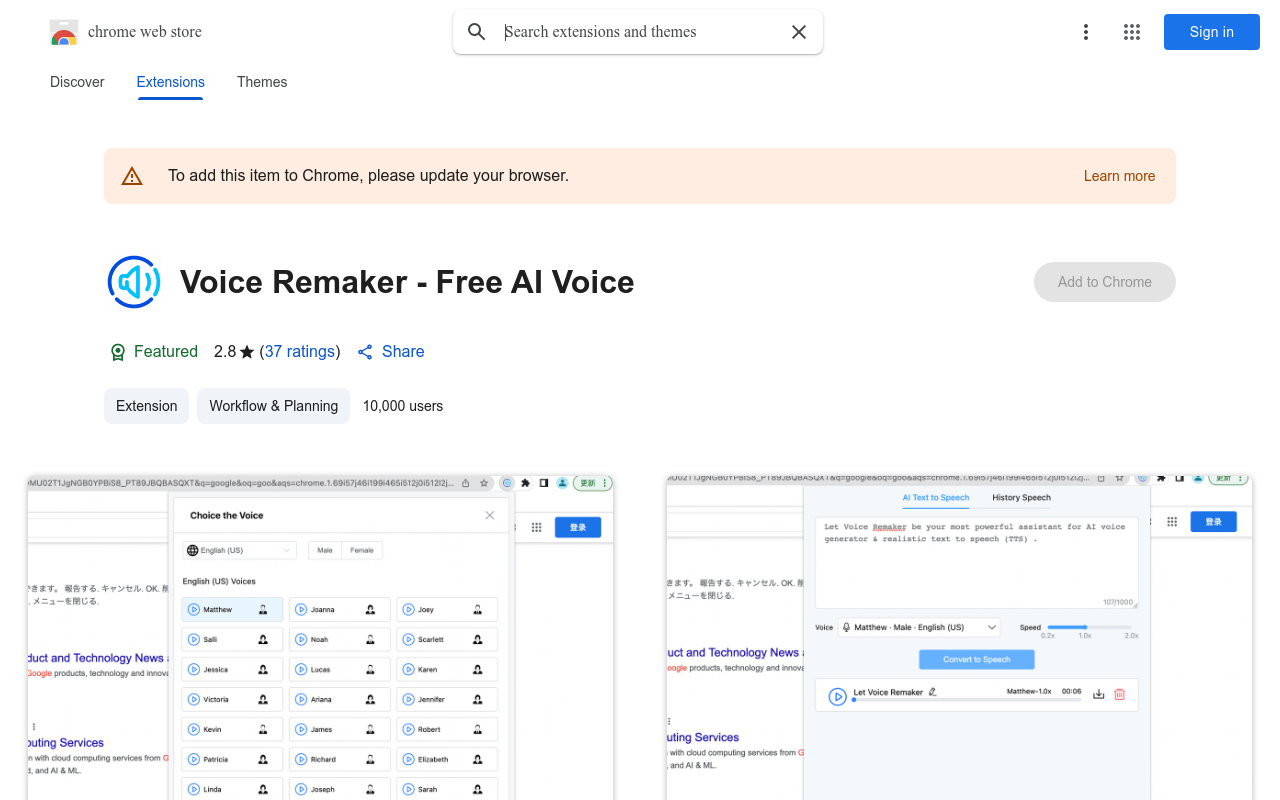The height and width of the screenshot is (800, 1280).
Task: Click the Share icon
Action: tap(365, 352)
